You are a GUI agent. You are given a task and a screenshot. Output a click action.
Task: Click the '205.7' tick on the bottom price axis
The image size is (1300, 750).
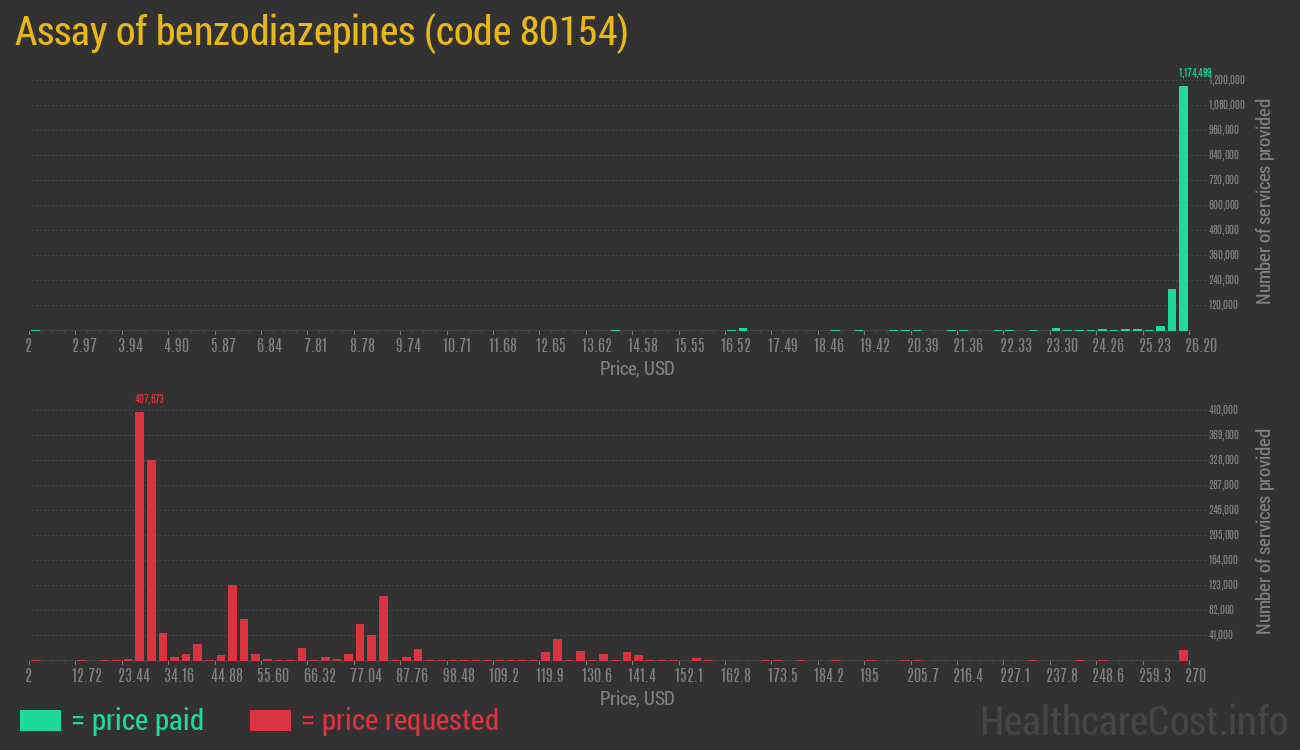click(x=922, y=675)
